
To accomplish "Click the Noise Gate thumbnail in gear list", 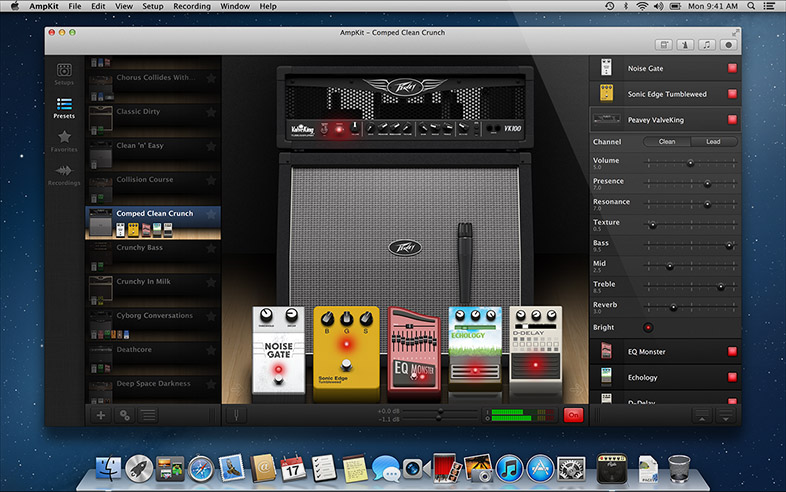I will [606, 68].
